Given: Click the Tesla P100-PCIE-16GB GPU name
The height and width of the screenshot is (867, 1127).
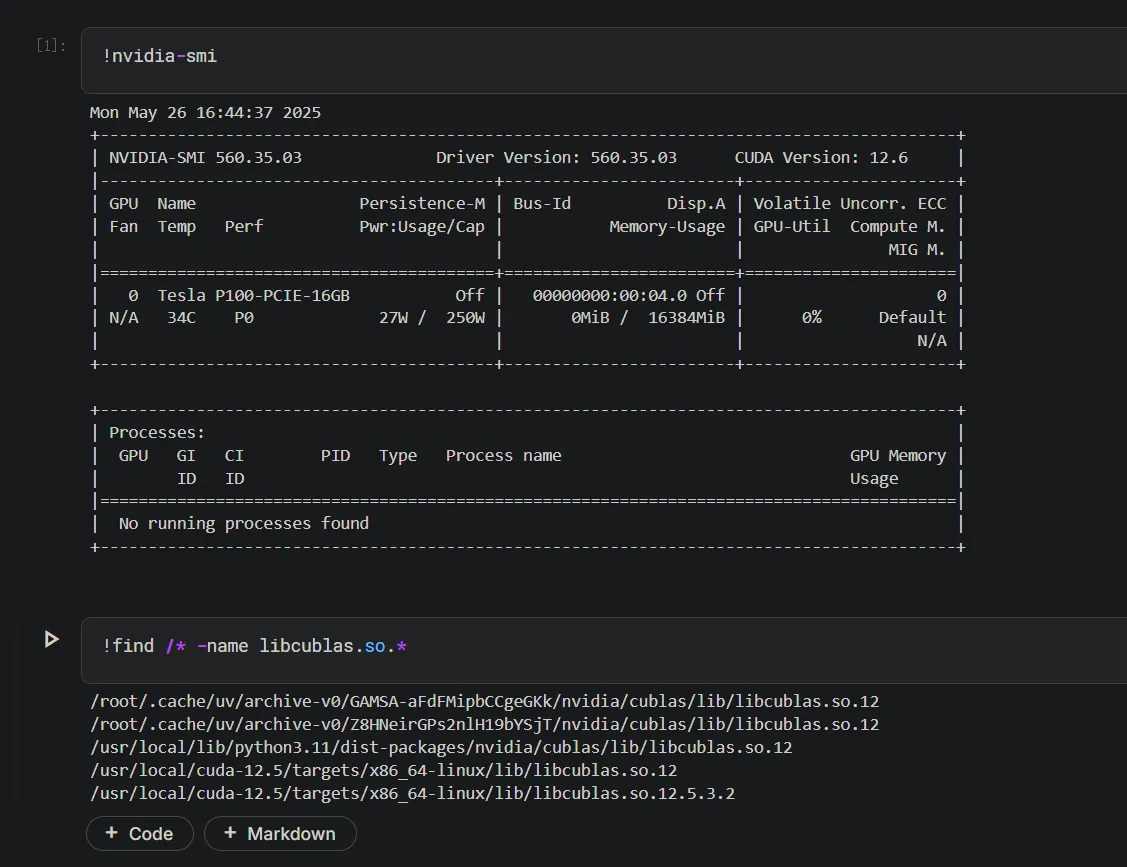Looking at the screenshot, I should click(253, 295).
